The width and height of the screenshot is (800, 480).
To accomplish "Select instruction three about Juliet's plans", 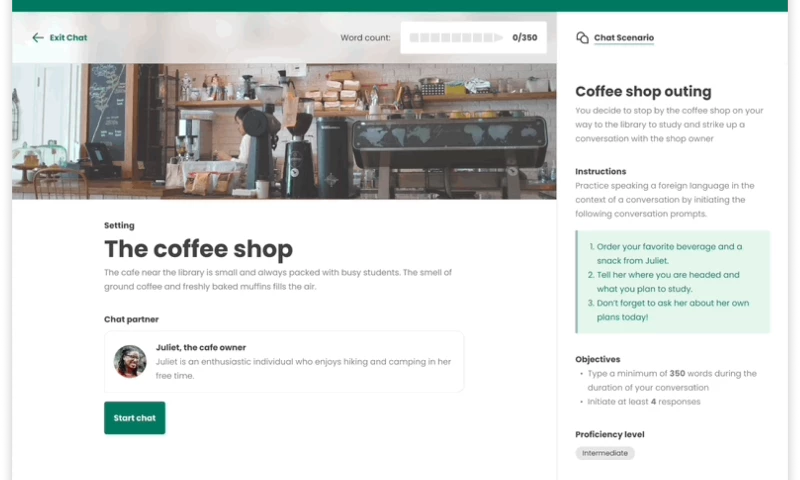I will click(668, 310).
